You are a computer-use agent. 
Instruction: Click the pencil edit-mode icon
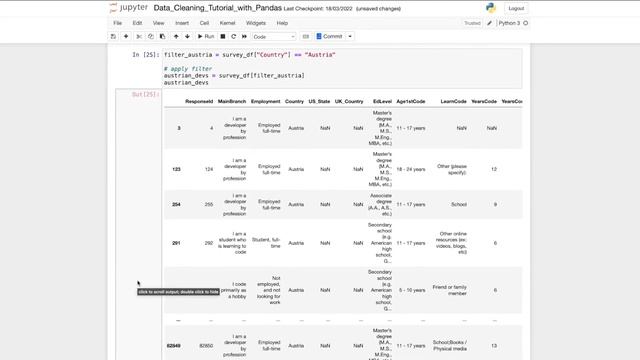pos(489,23)
